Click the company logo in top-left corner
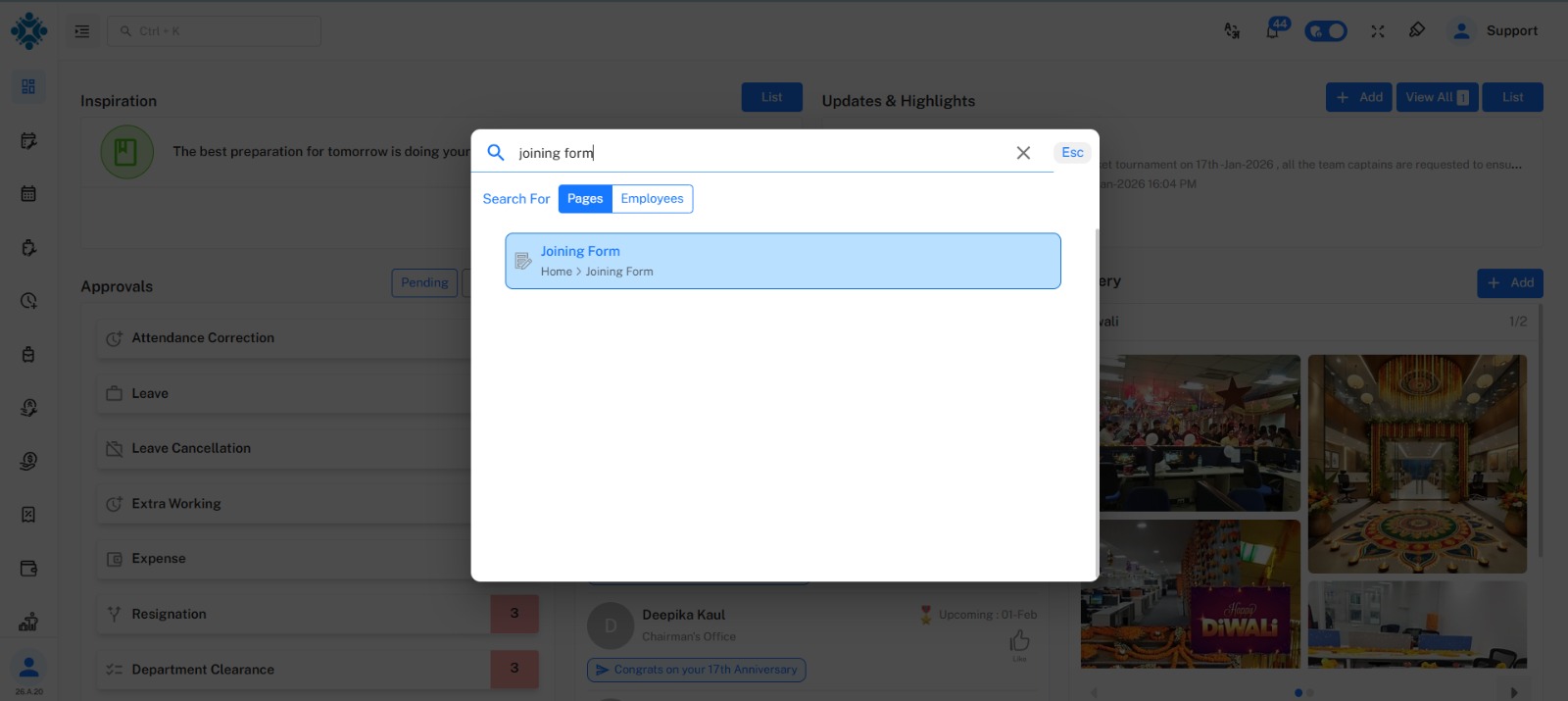 pyautogui.click(x=28, y=30)
